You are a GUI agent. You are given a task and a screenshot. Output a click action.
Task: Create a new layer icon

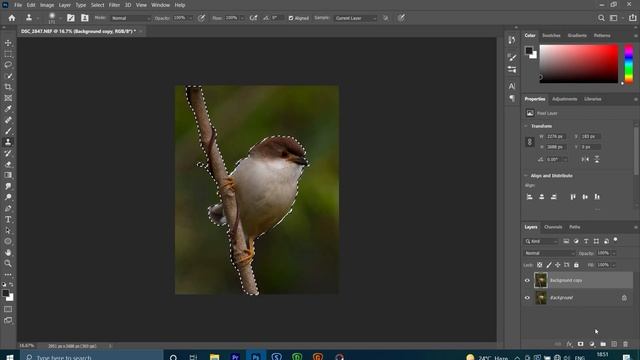614,344
